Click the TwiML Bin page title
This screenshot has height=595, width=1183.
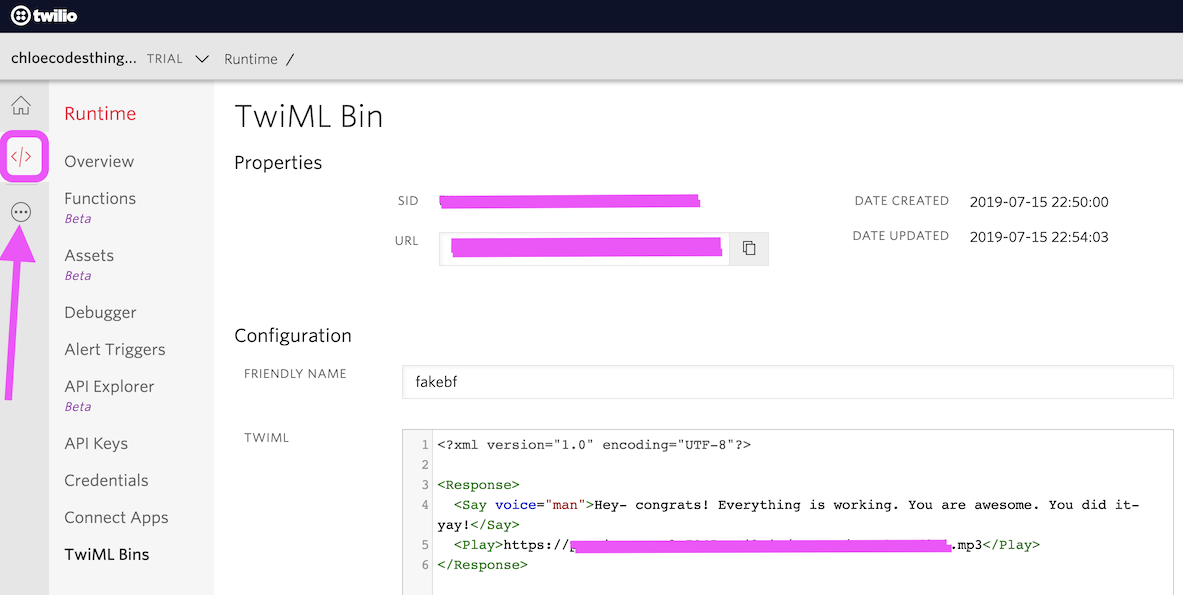[x=309, y=117]
